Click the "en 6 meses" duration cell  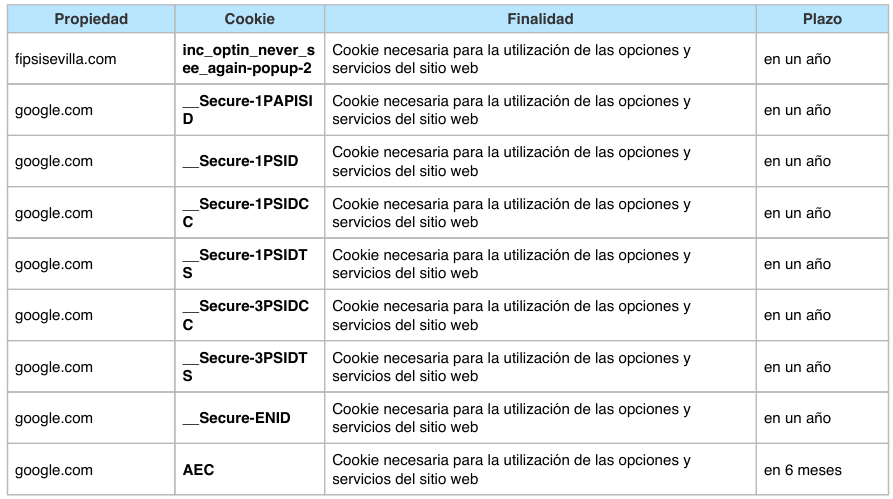tap(803, 470)
